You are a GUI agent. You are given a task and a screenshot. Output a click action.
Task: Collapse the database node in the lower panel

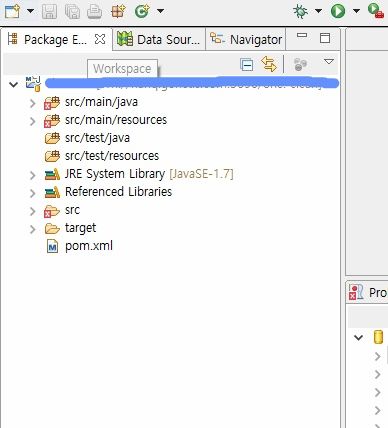tap(358, 338)
